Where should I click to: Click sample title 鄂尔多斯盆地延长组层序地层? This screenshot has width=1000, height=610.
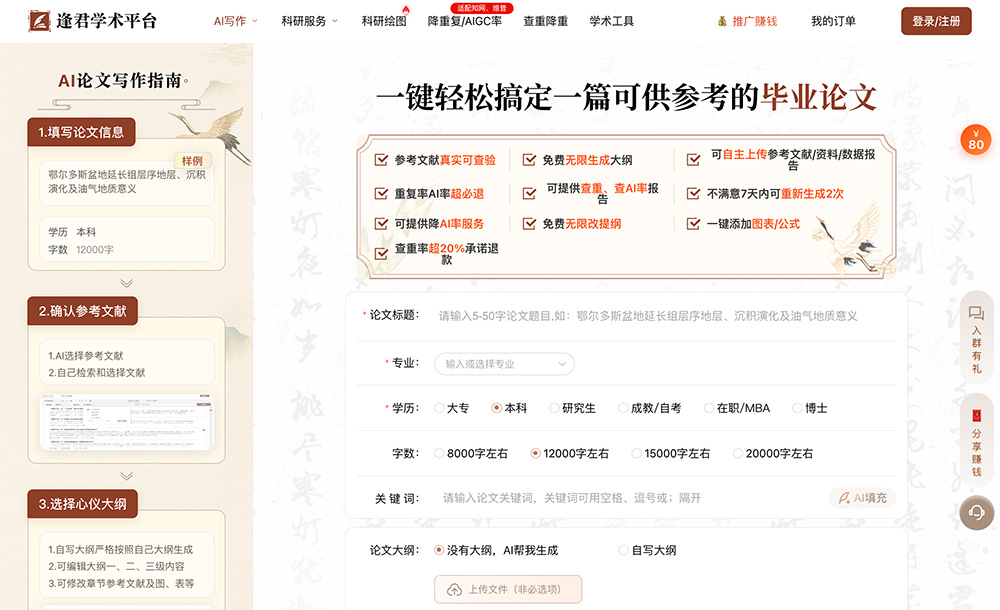[127, 181]
